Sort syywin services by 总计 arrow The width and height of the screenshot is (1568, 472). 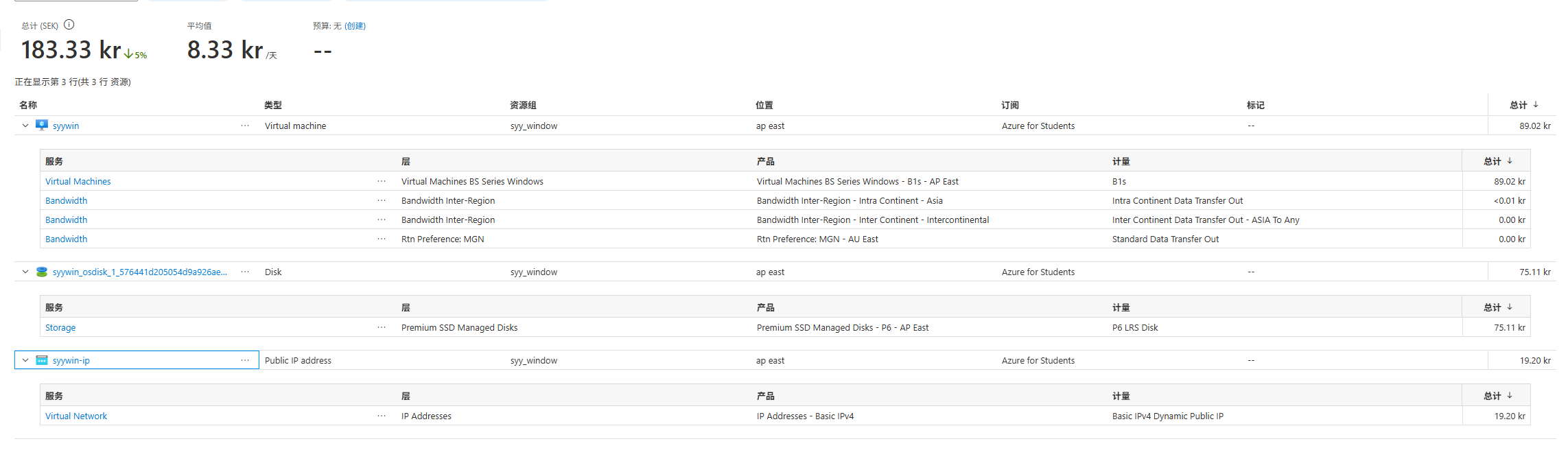pos(1510,161)
